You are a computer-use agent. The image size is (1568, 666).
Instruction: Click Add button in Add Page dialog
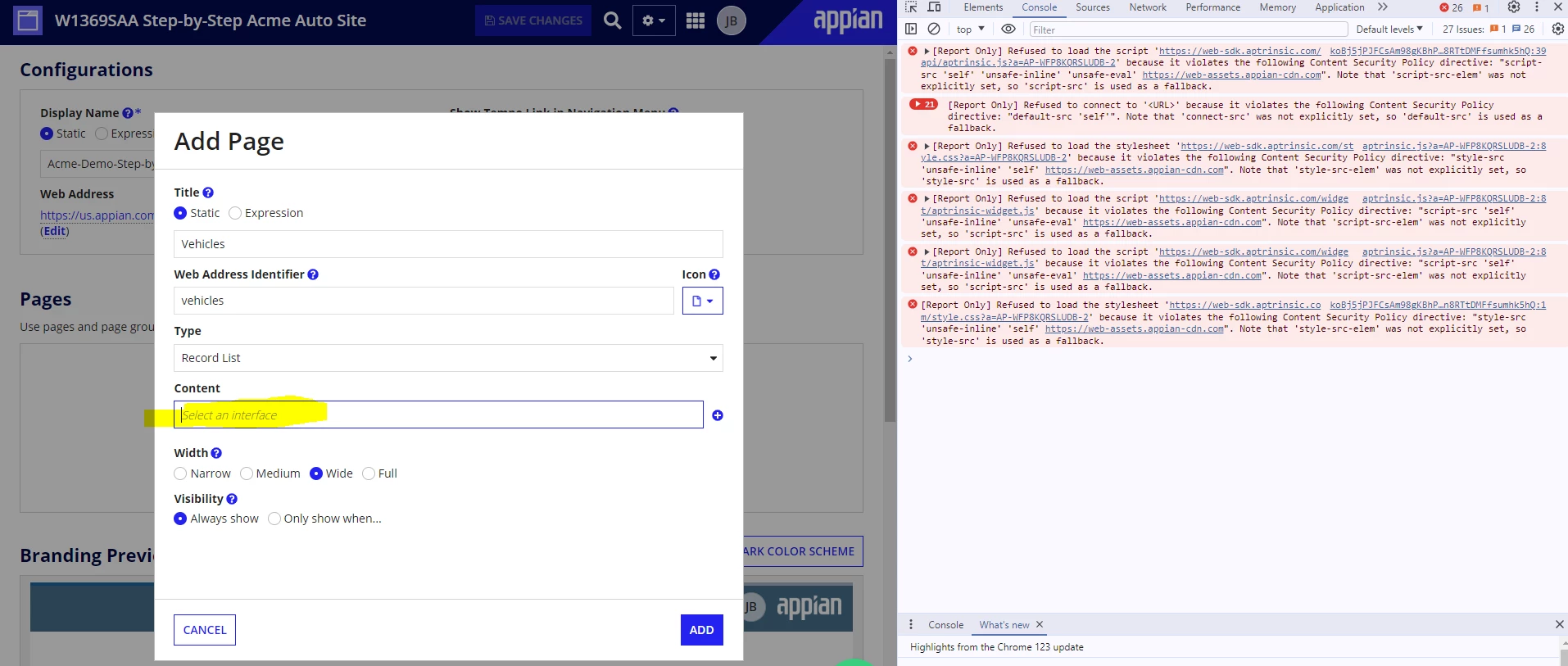pyautogui.click(x=702, y=630)
